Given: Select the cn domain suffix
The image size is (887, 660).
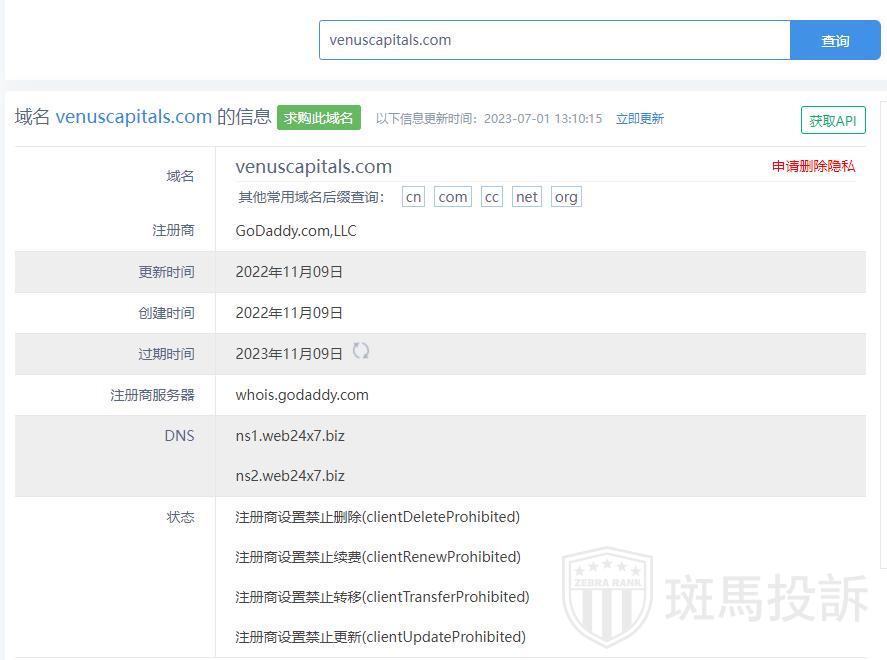Looking at the screenshot, I should [x=413, y=197].
